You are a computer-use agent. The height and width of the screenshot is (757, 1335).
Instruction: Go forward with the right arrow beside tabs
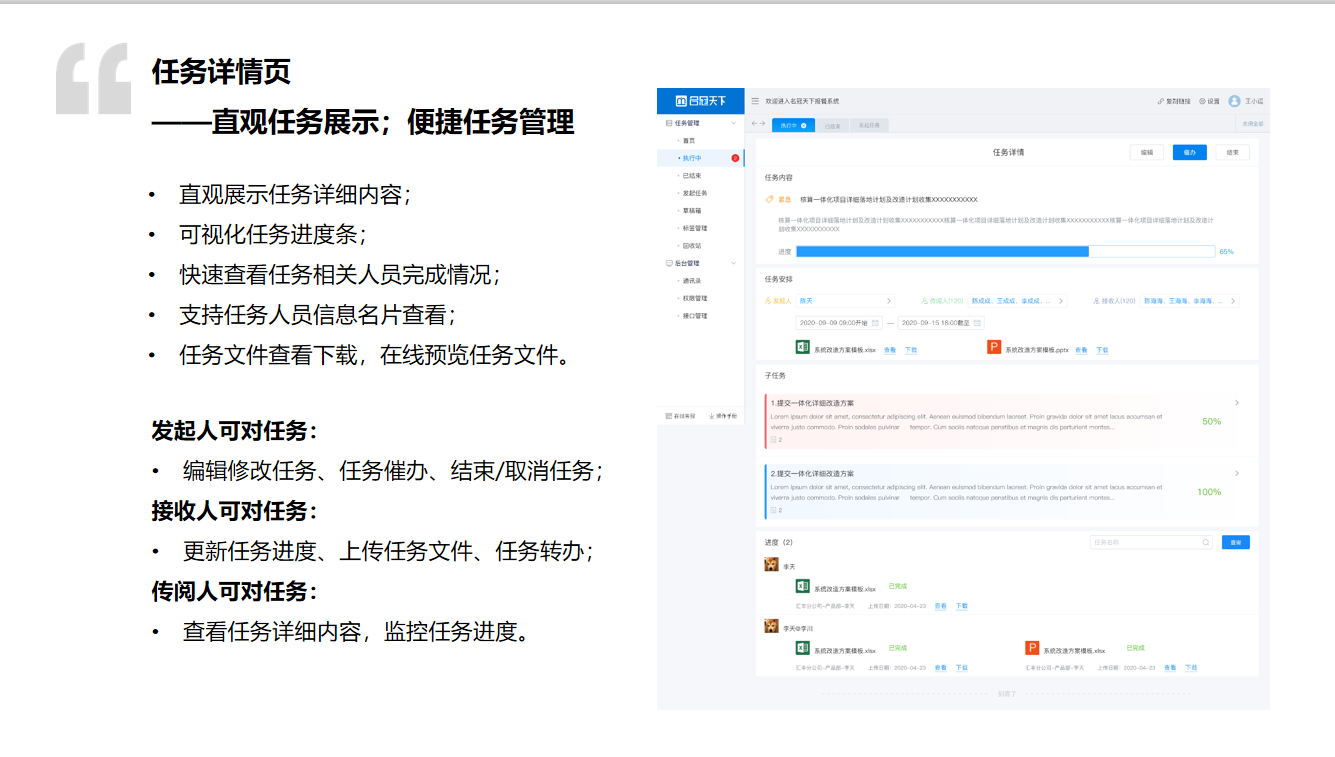763,124
